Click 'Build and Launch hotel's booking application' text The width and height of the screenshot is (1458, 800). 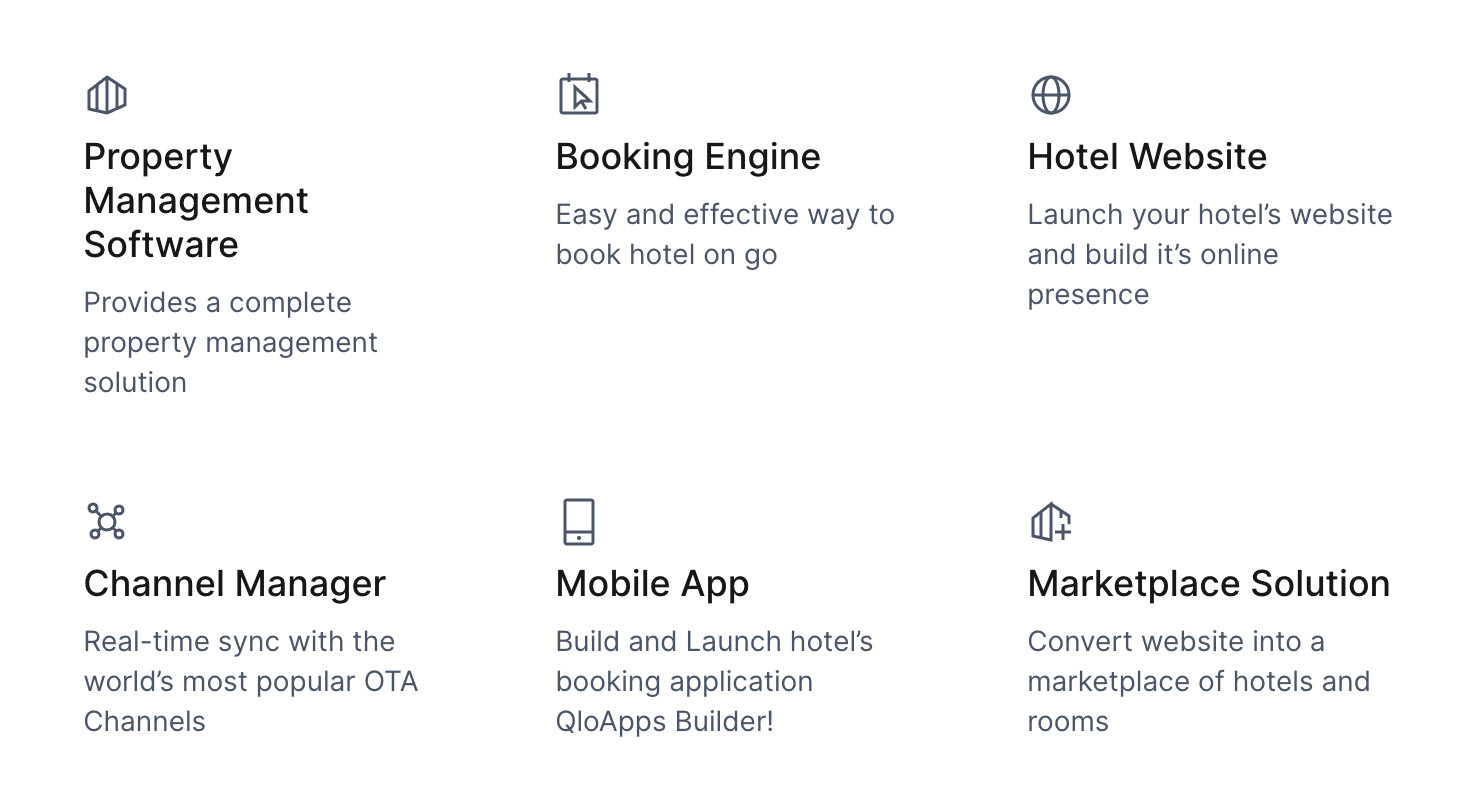(x=714, y=661)
